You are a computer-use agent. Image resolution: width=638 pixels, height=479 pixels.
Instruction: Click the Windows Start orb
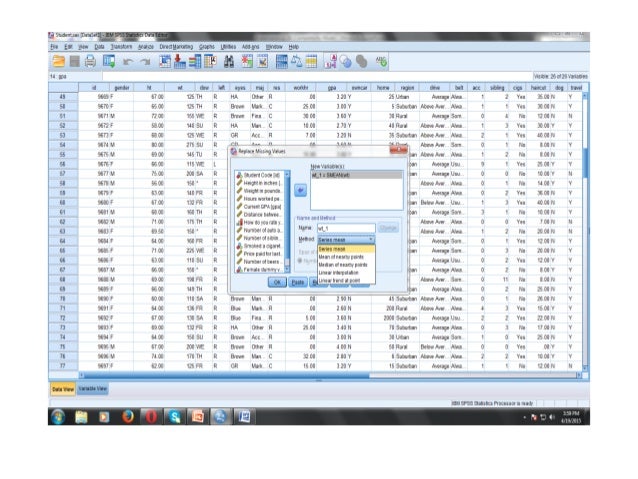[58, 417]
